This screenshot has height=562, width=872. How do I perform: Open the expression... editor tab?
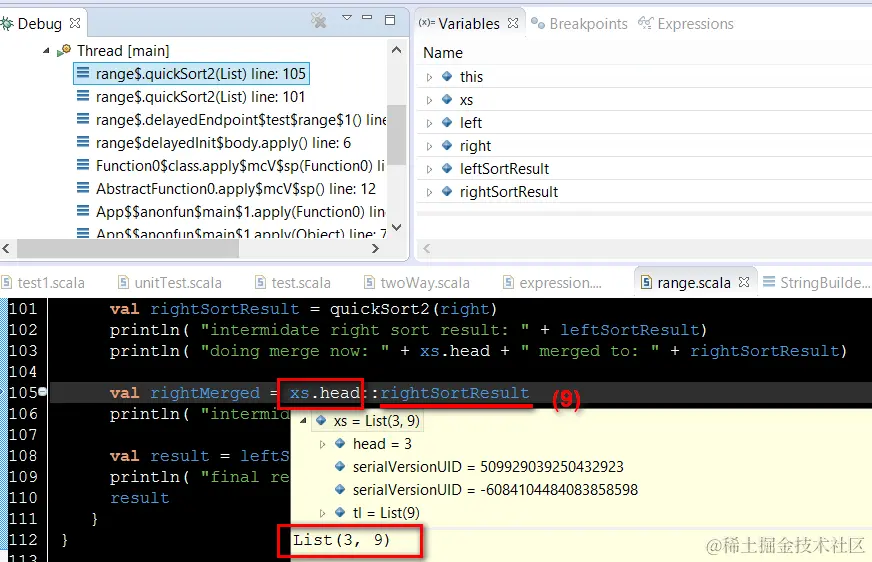[x=552, y=283]
